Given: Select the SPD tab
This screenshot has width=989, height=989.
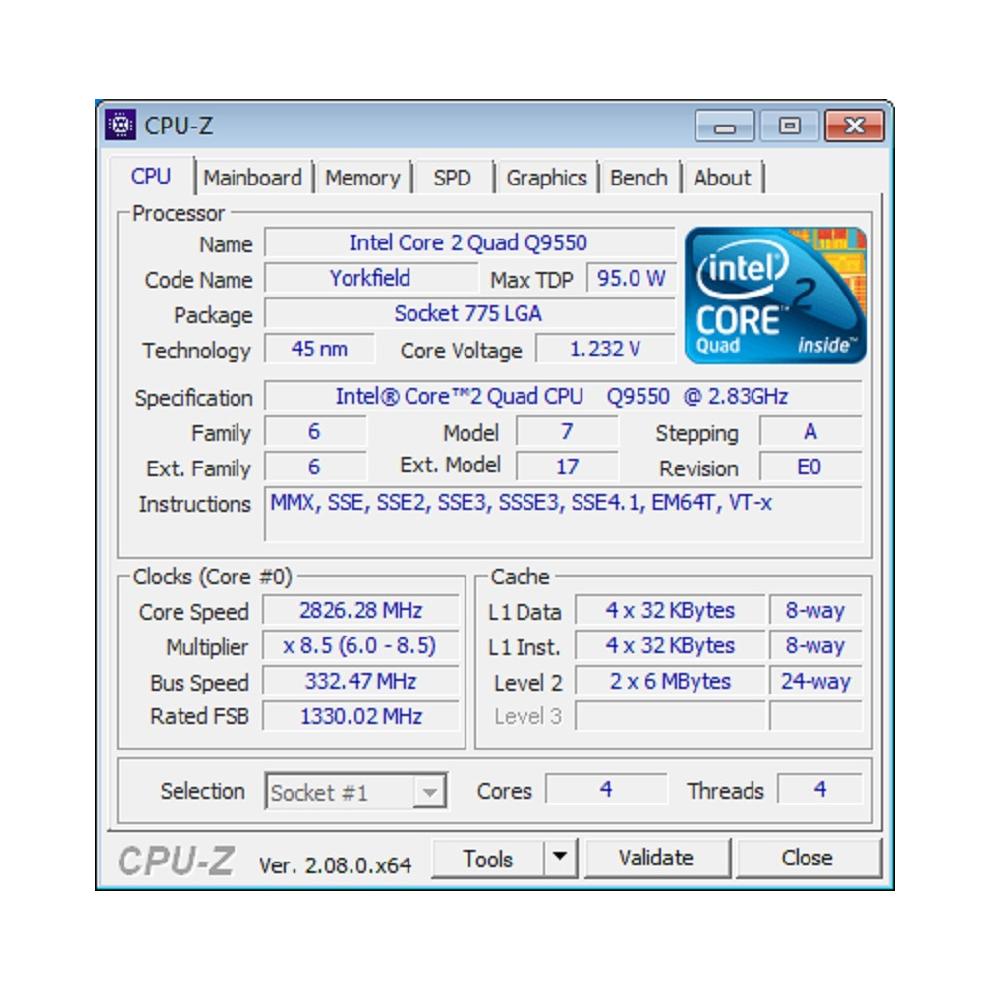Looking at the screenshot, I should (452, 178).
